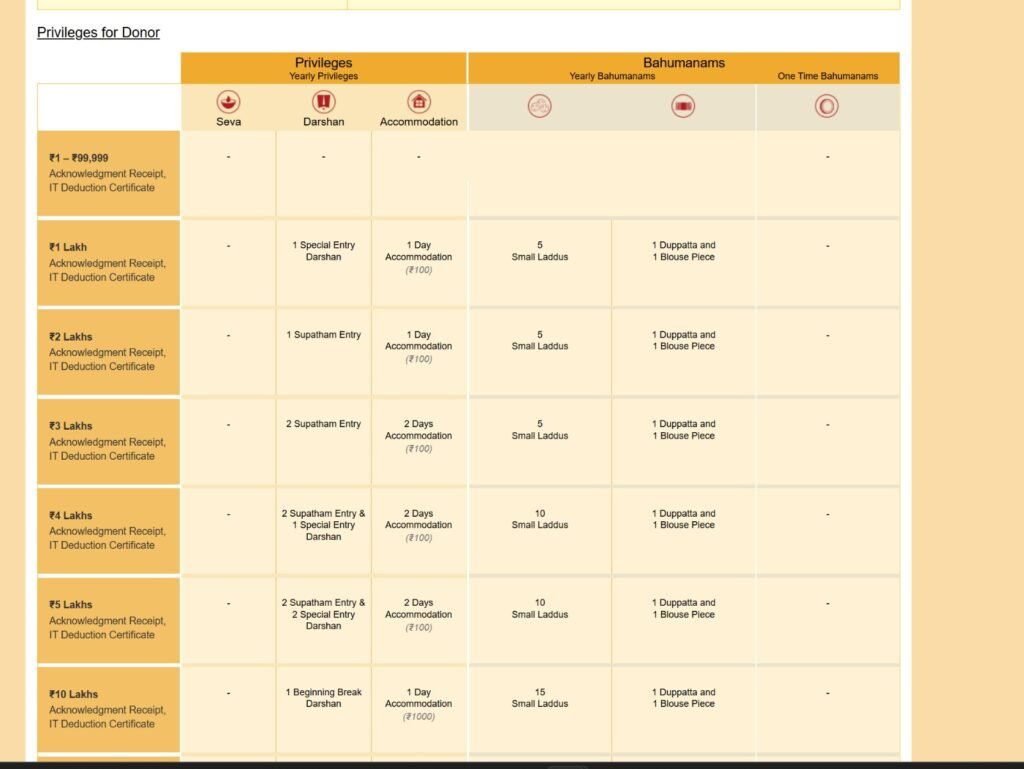Click 'Duppatta and Blouse Piece' in ₹10 Lakhs row
The height and width of the screenshot is (769, 1024).
[683, 698]
